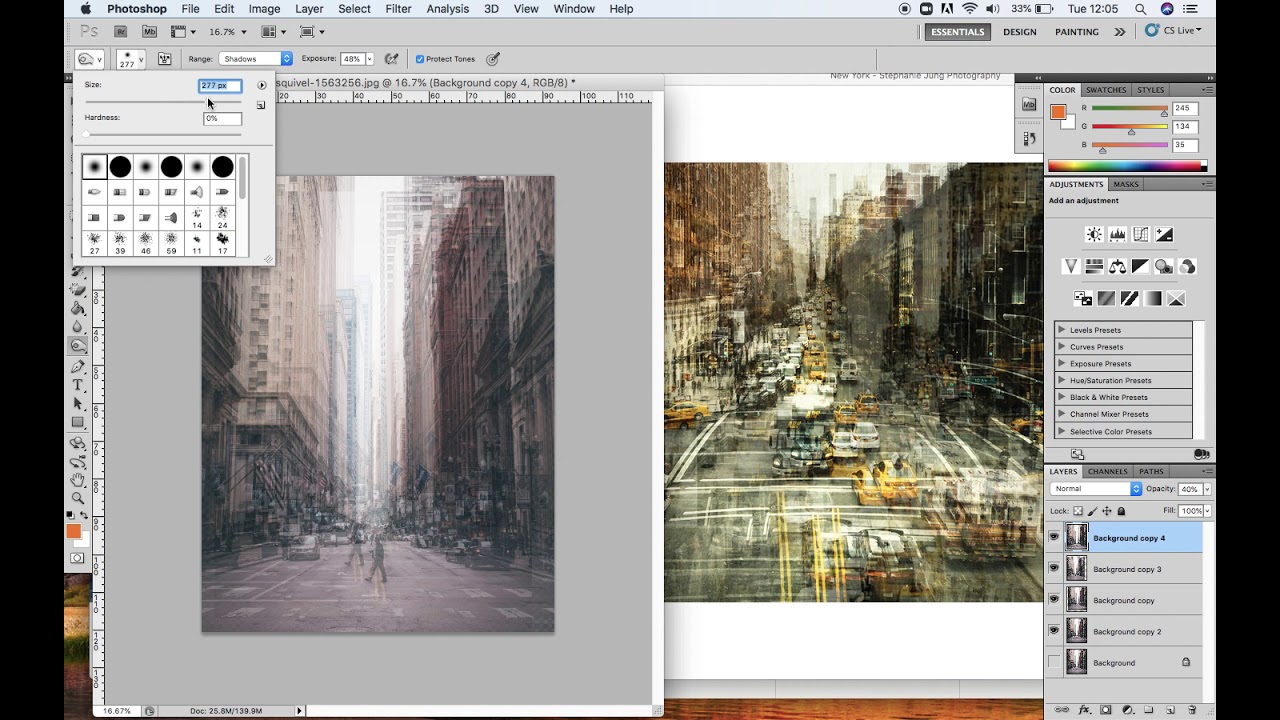Launch Mini Bridge from the application bar
1280x720 pixels.
149,32
